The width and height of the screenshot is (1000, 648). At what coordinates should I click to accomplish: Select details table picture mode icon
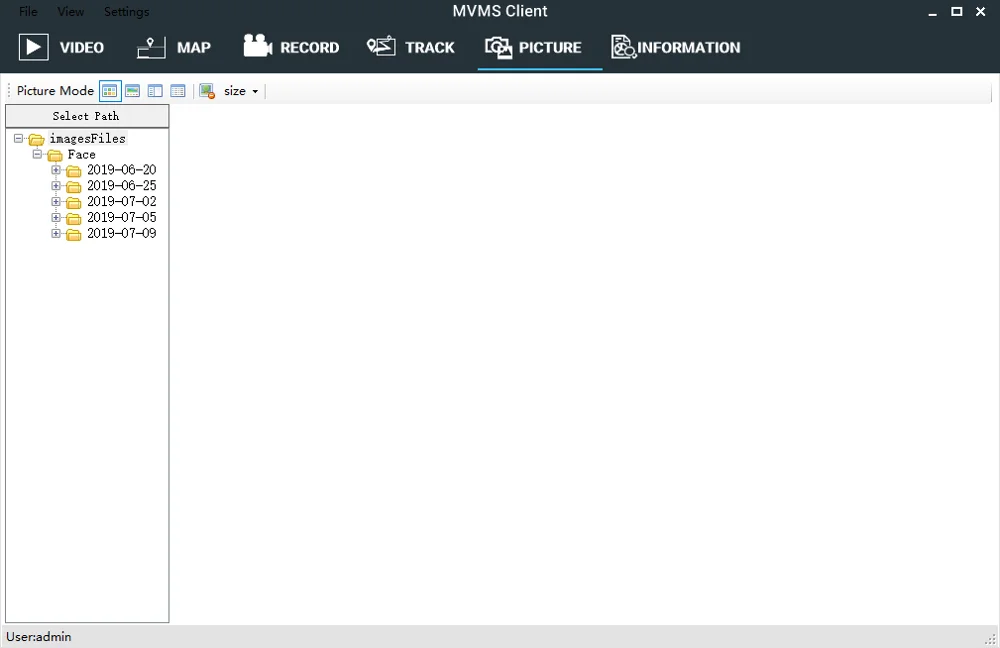click(178, 91)
